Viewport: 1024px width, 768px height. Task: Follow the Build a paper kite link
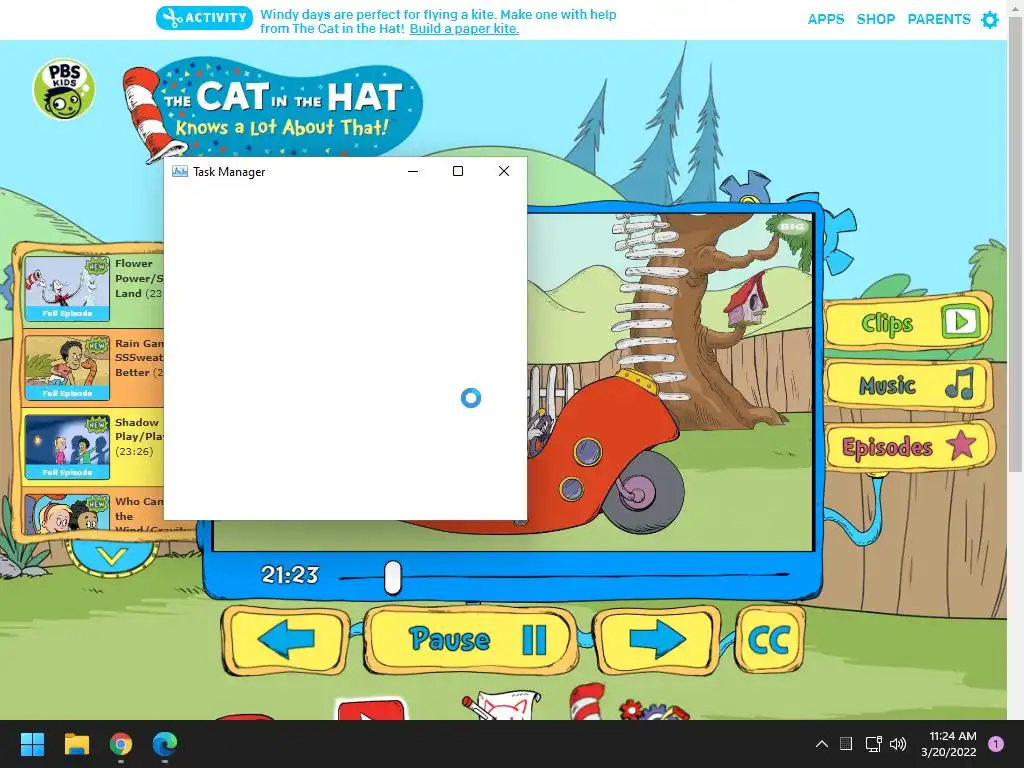pos(464,29)
